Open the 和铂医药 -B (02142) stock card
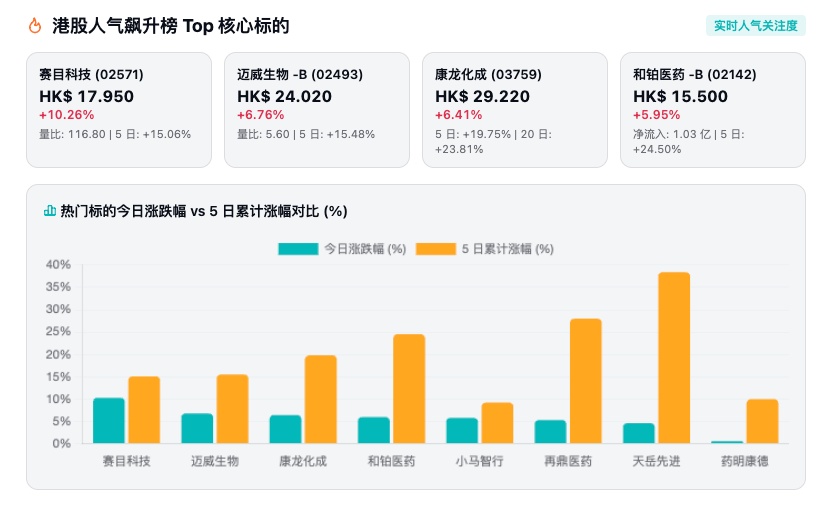833x508 pixels. 712,110
